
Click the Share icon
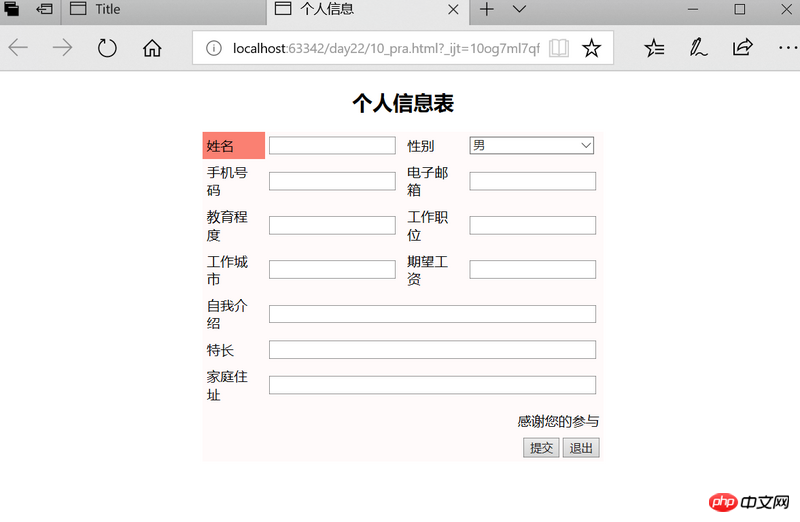click(x=742, y=47)
